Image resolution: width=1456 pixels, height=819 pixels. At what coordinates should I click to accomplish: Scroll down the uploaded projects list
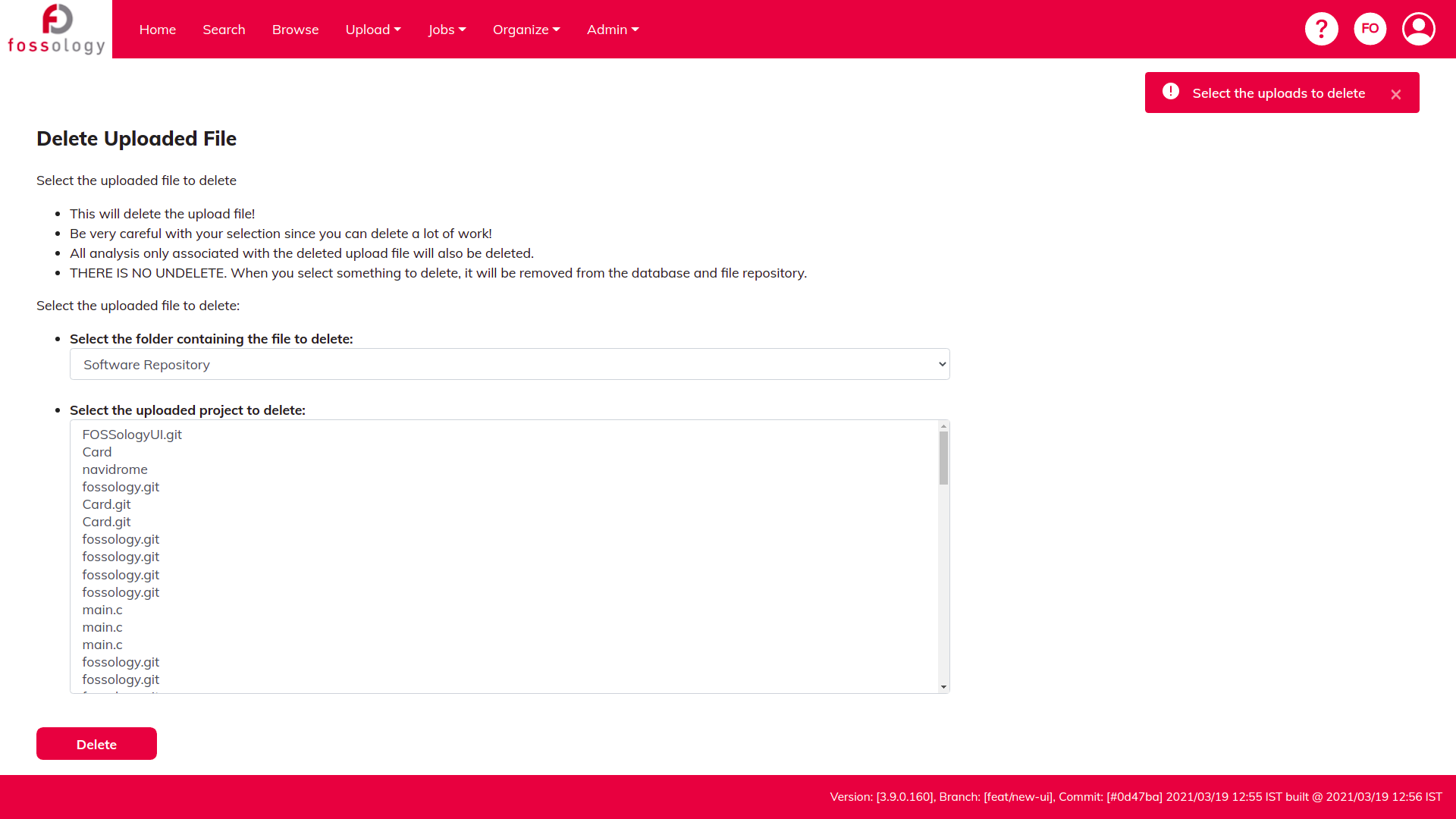(943, 687)
